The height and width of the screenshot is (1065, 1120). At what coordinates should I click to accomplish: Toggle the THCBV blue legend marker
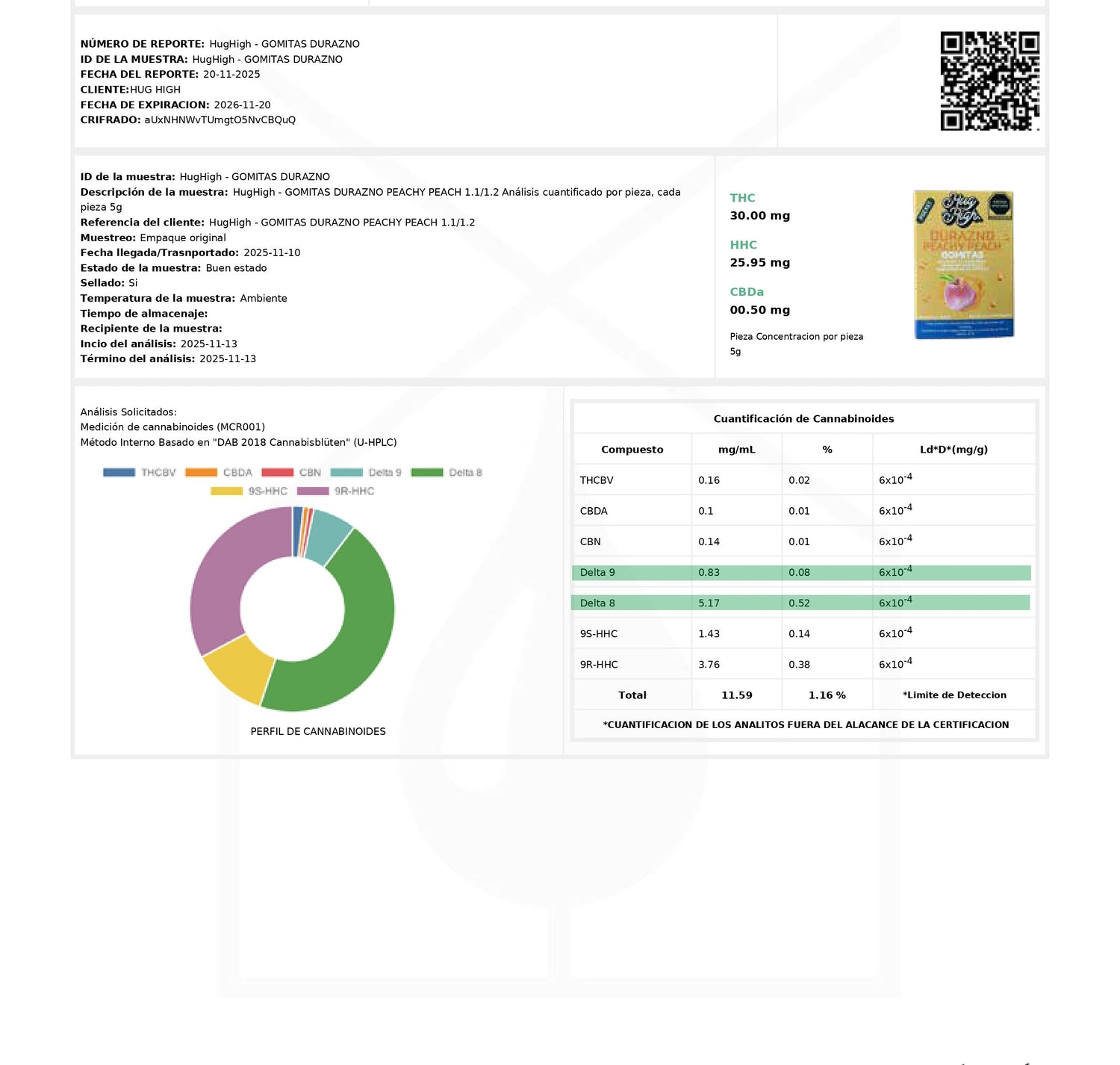point(119,472)
